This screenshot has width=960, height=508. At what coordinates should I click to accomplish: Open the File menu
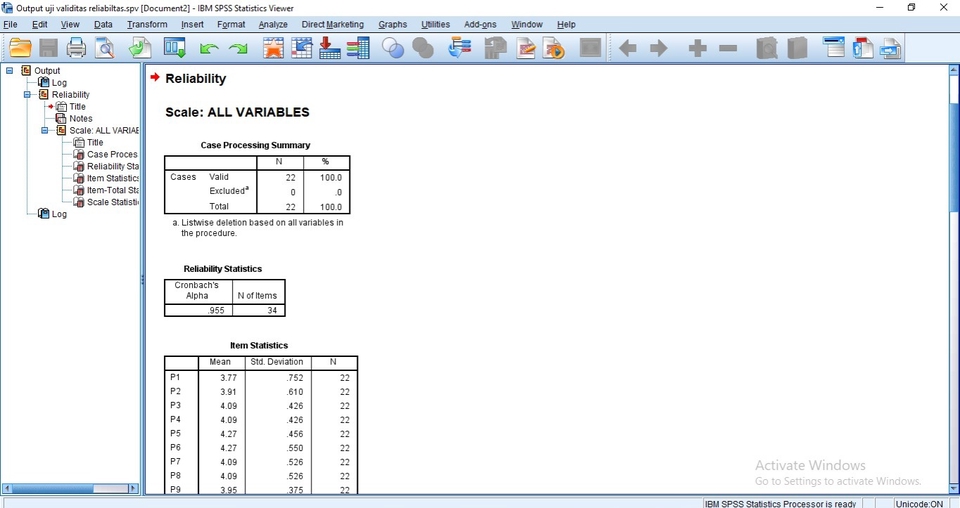coord(10,24)
